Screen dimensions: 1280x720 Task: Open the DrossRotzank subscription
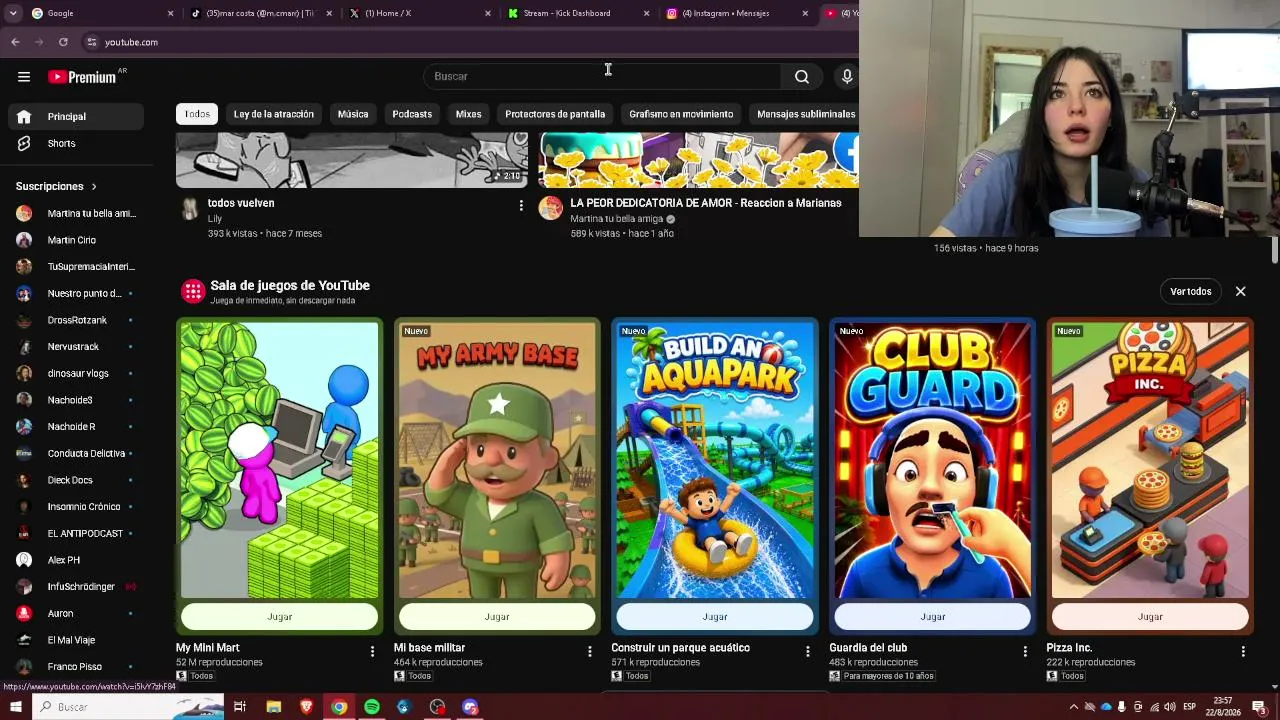(76, 320)
